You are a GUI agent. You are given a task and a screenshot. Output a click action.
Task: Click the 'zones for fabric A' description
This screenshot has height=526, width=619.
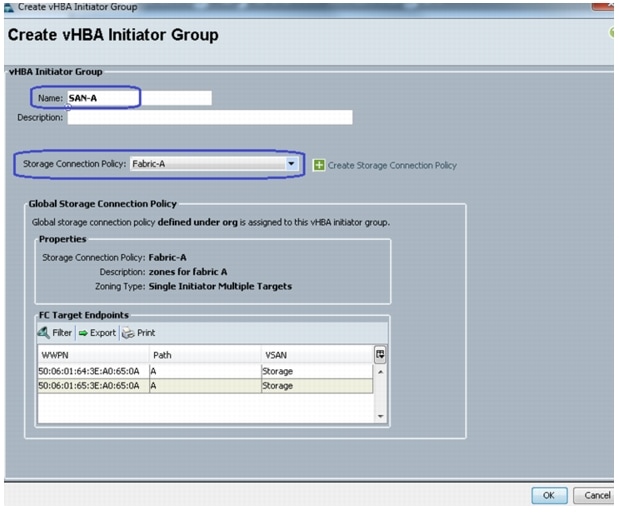point(188,272)
